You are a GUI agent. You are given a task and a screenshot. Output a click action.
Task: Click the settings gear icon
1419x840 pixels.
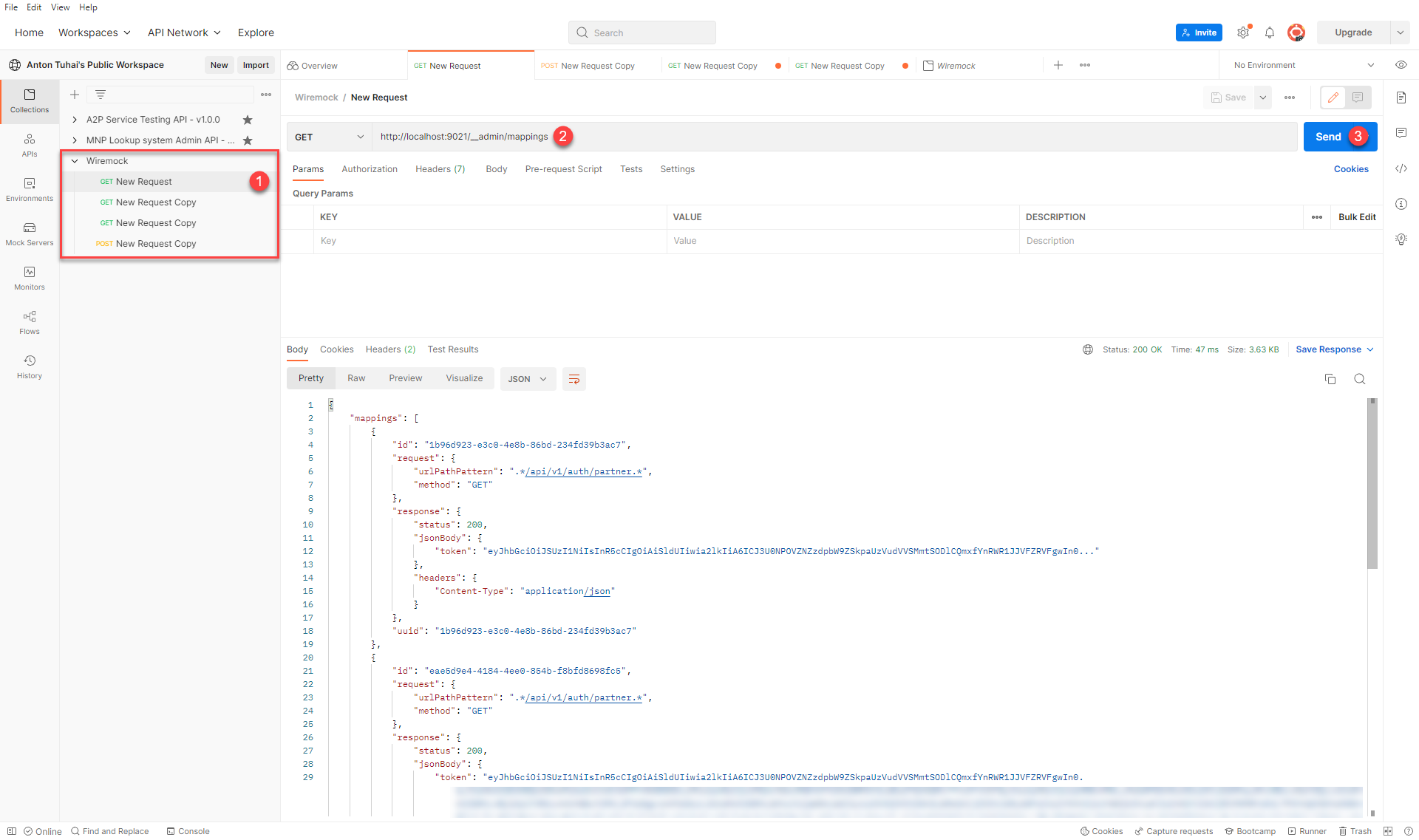1244,33
